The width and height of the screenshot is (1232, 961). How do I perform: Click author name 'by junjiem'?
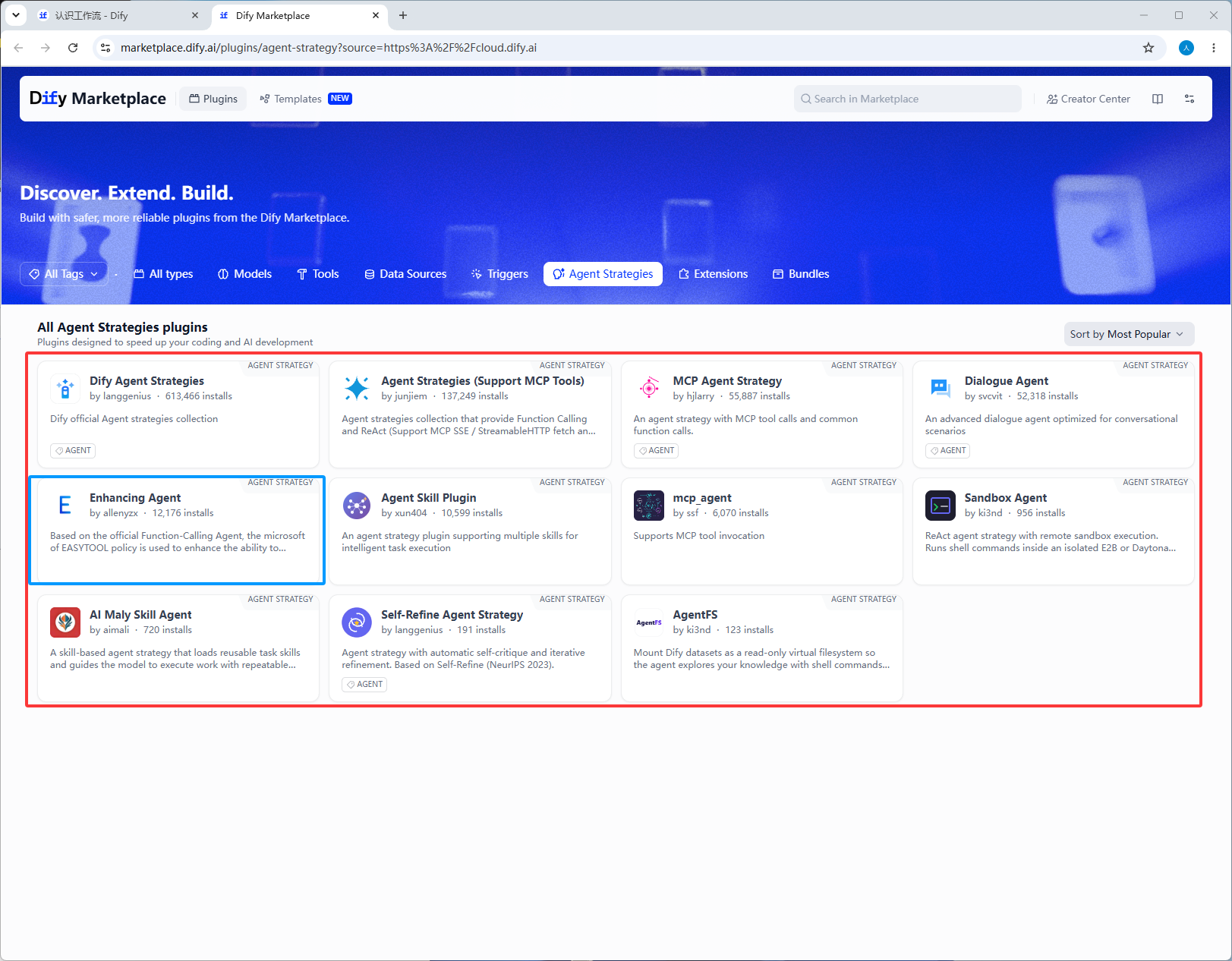pos(404,396)
